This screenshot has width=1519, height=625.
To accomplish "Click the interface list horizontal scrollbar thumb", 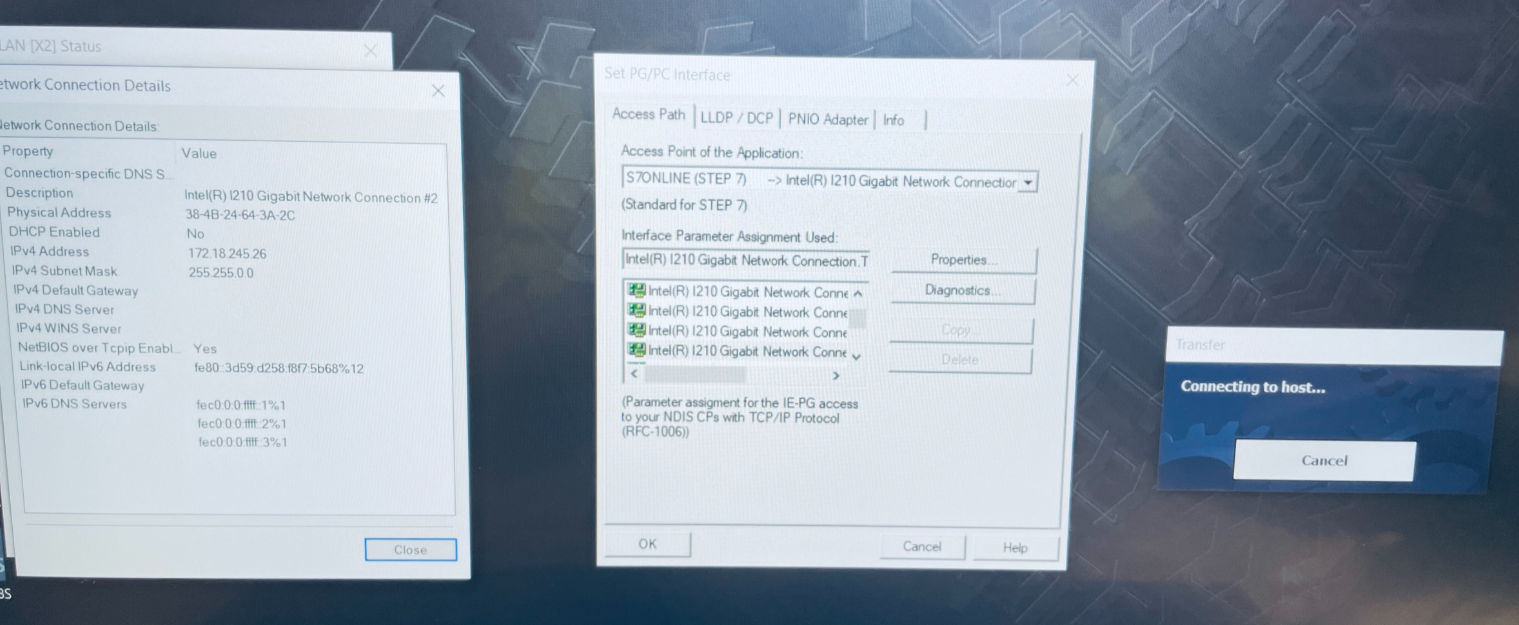I will (695, 374).
